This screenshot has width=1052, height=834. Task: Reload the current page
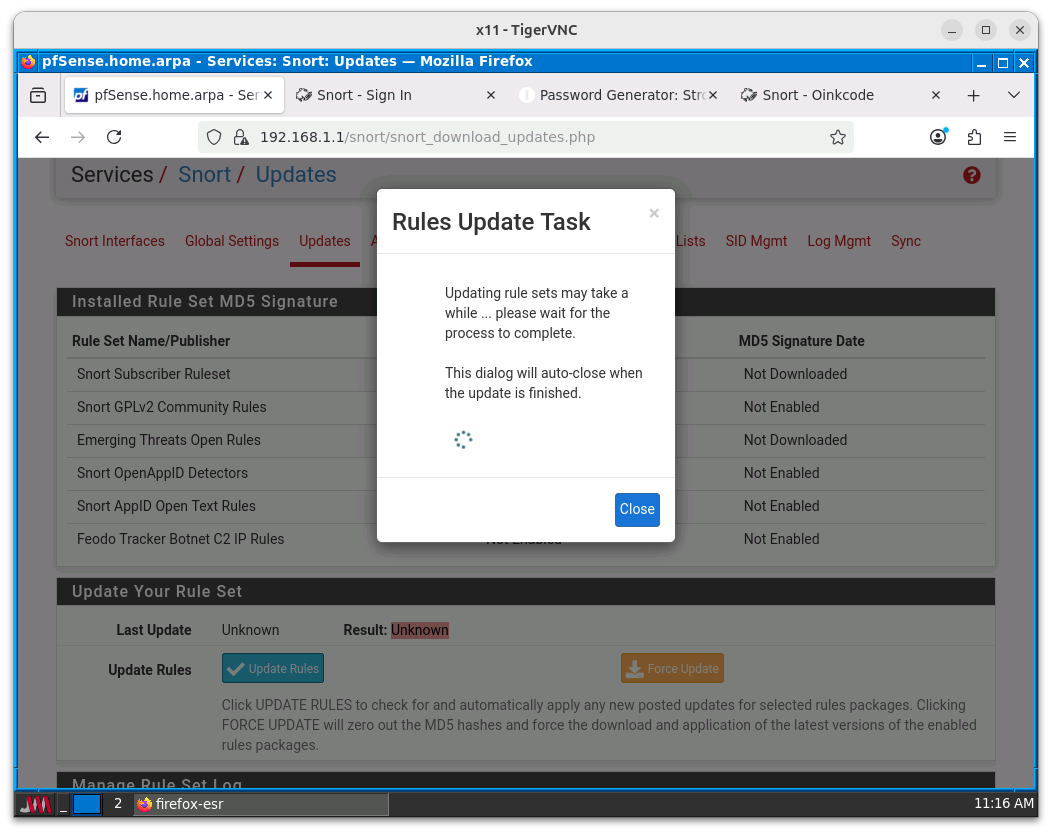[114, 137]
